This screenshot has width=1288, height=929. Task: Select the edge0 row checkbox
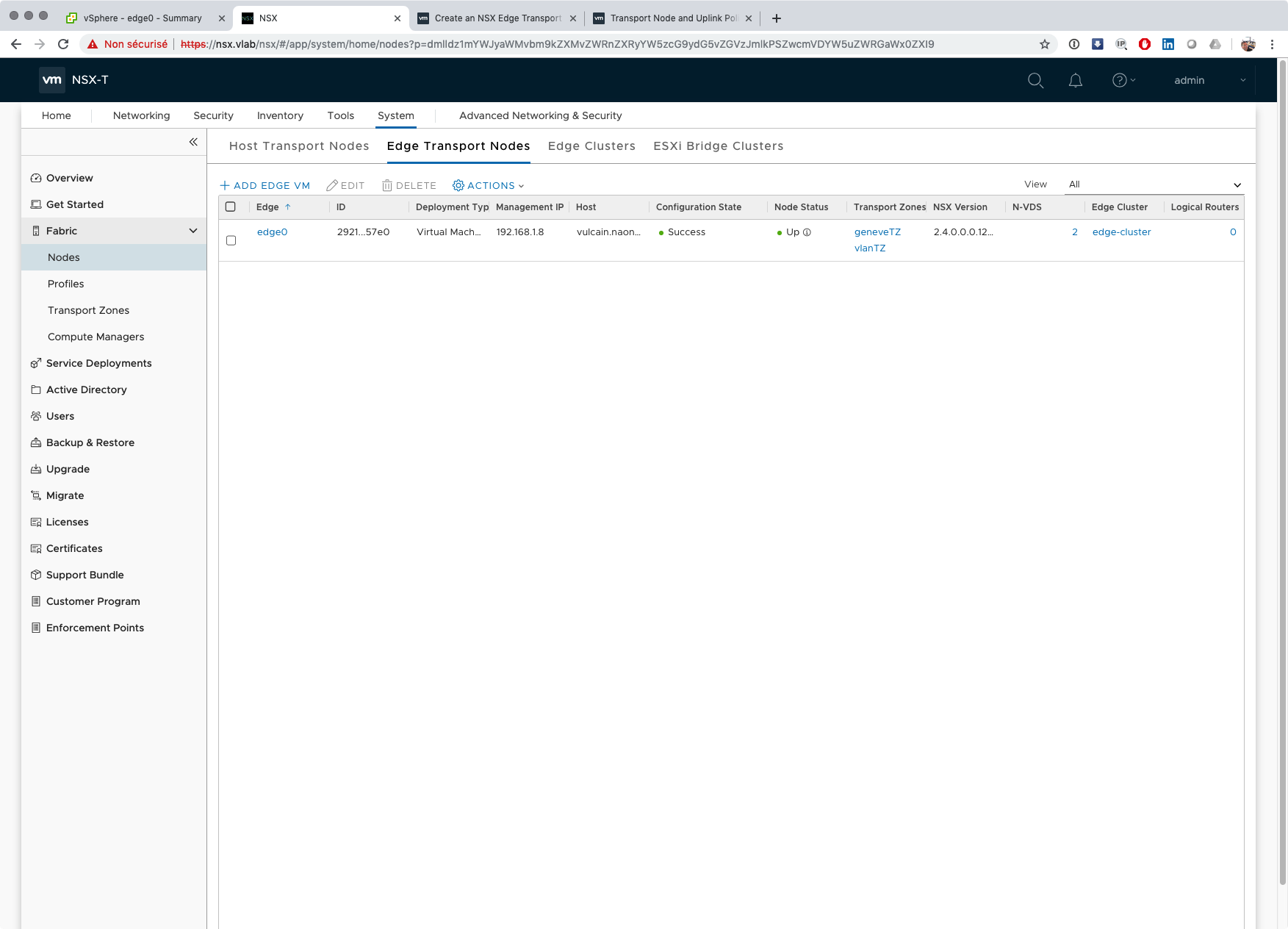[231, 240]
